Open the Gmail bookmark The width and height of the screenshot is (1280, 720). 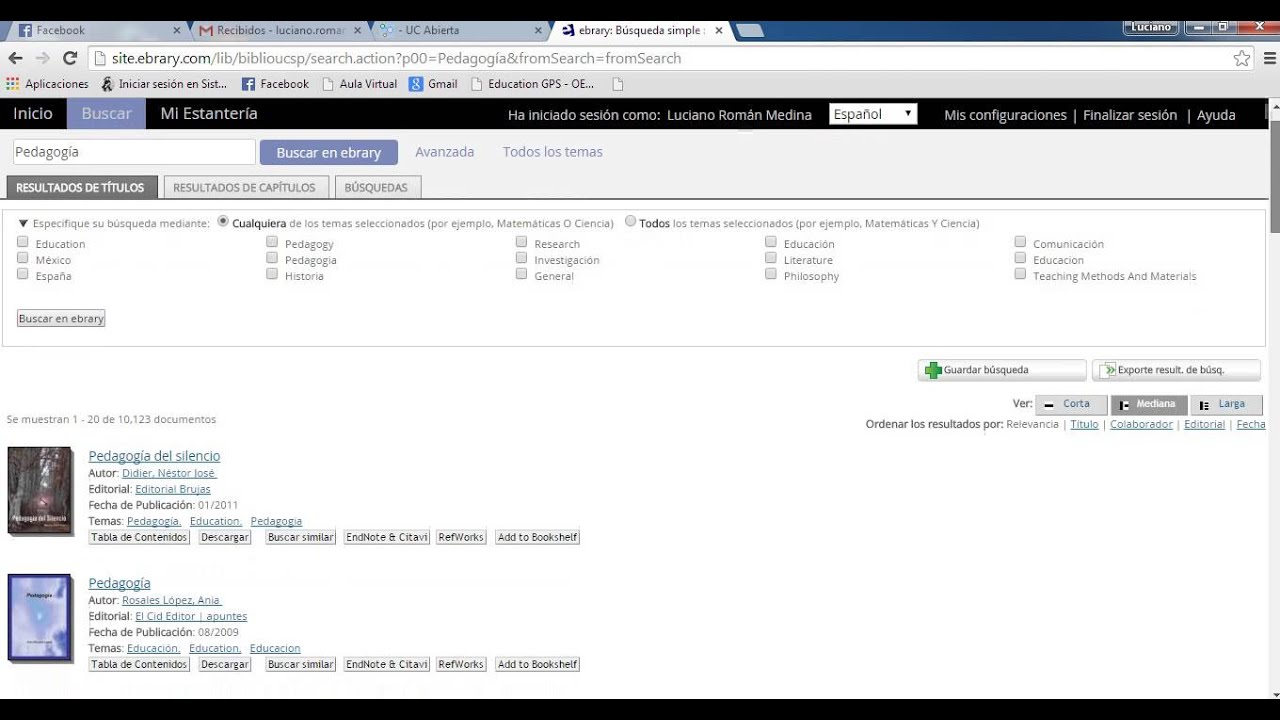[433, 84]
